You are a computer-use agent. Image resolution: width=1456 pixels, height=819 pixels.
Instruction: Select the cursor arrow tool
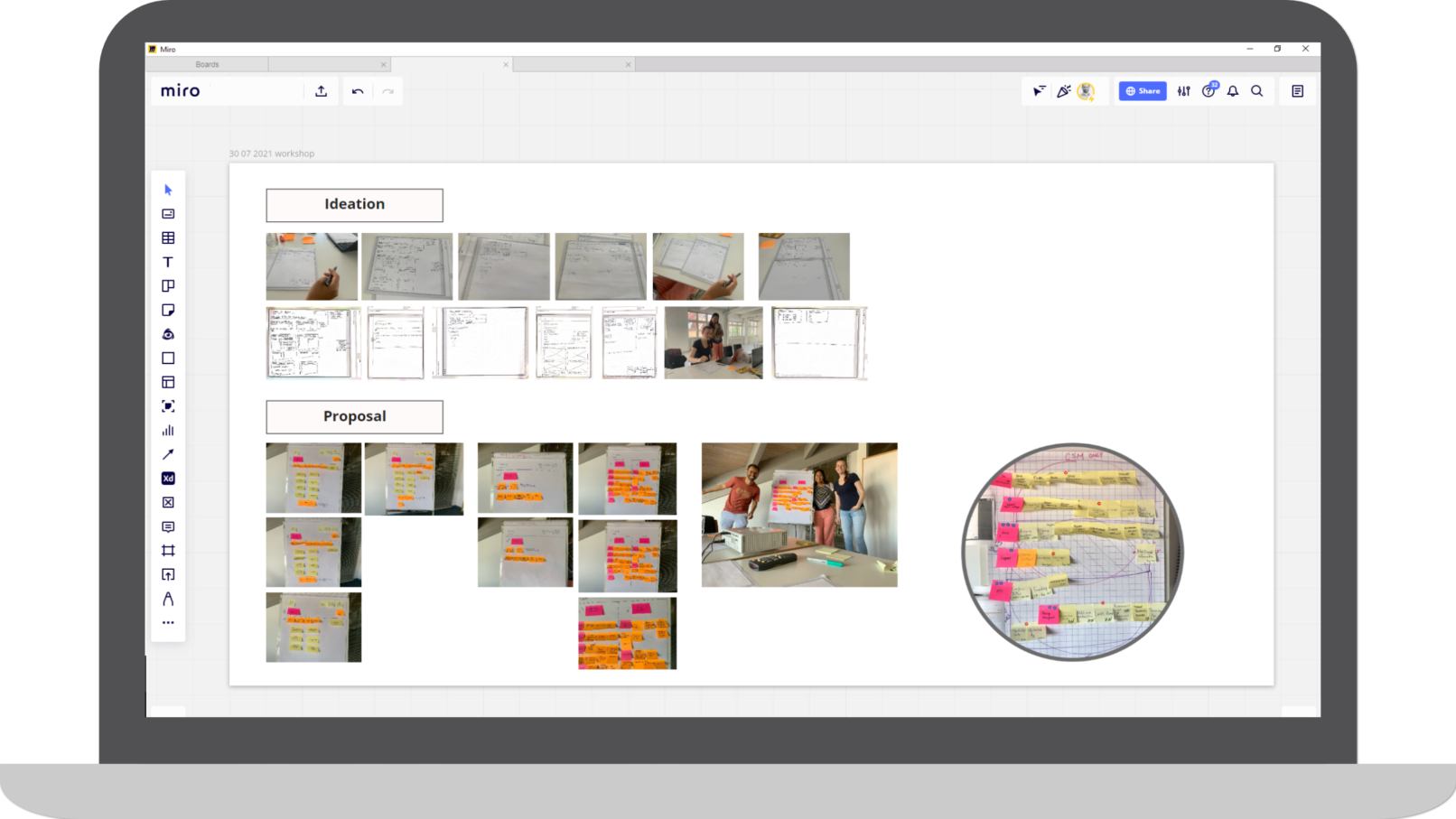[168, 190]
